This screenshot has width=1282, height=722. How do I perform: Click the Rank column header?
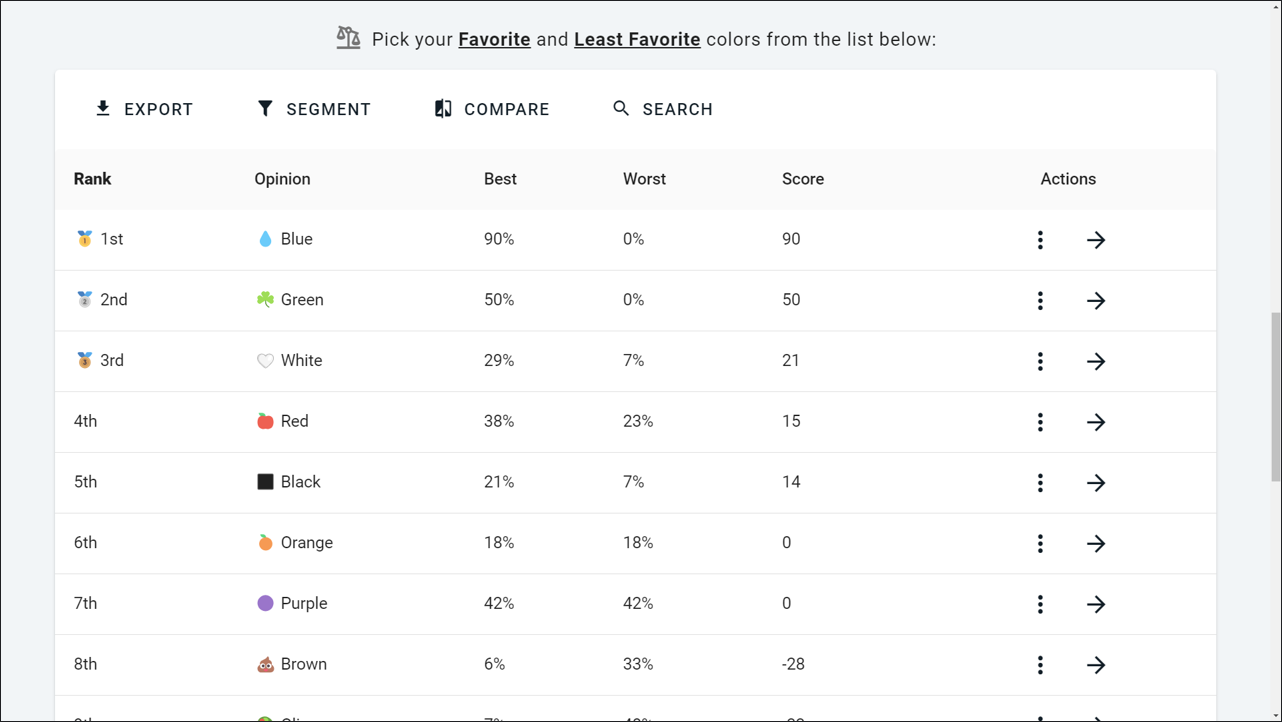pos(92,179)
